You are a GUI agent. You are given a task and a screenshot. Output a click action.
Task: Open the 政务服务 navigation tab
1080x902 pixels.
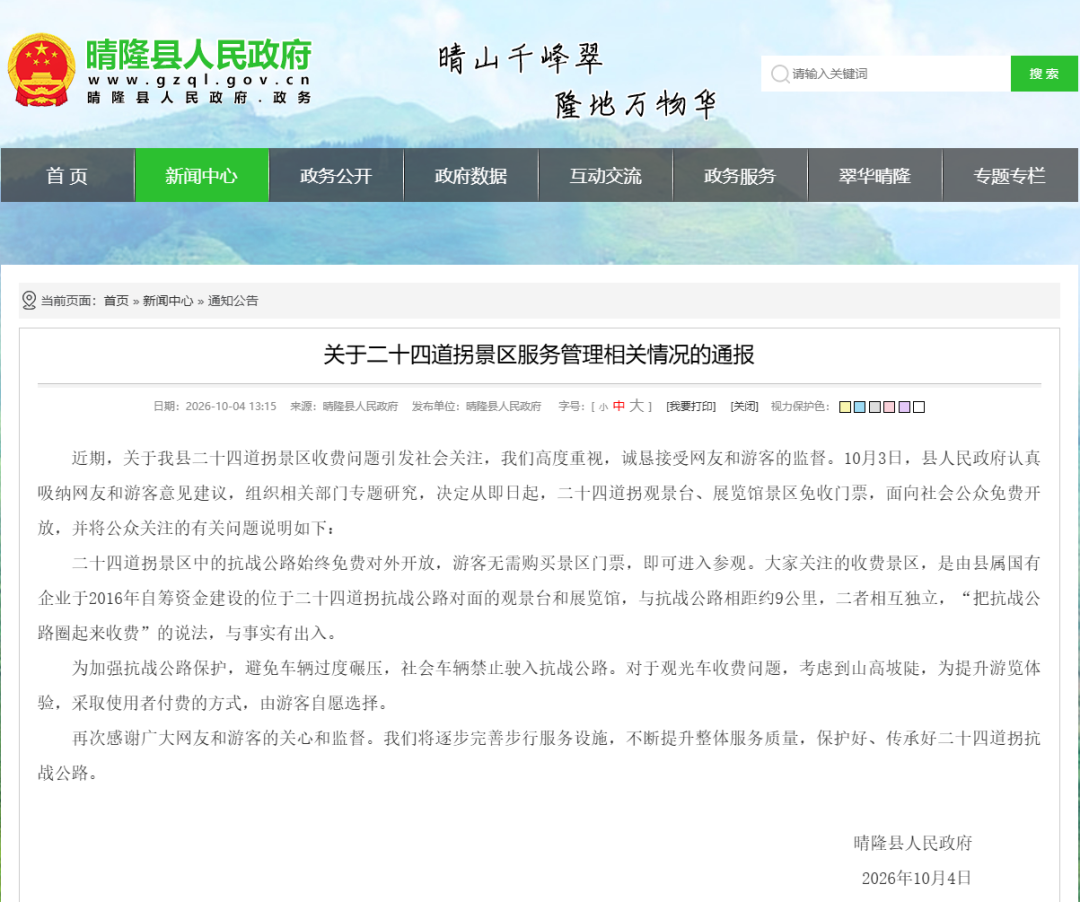click(740, 176)
